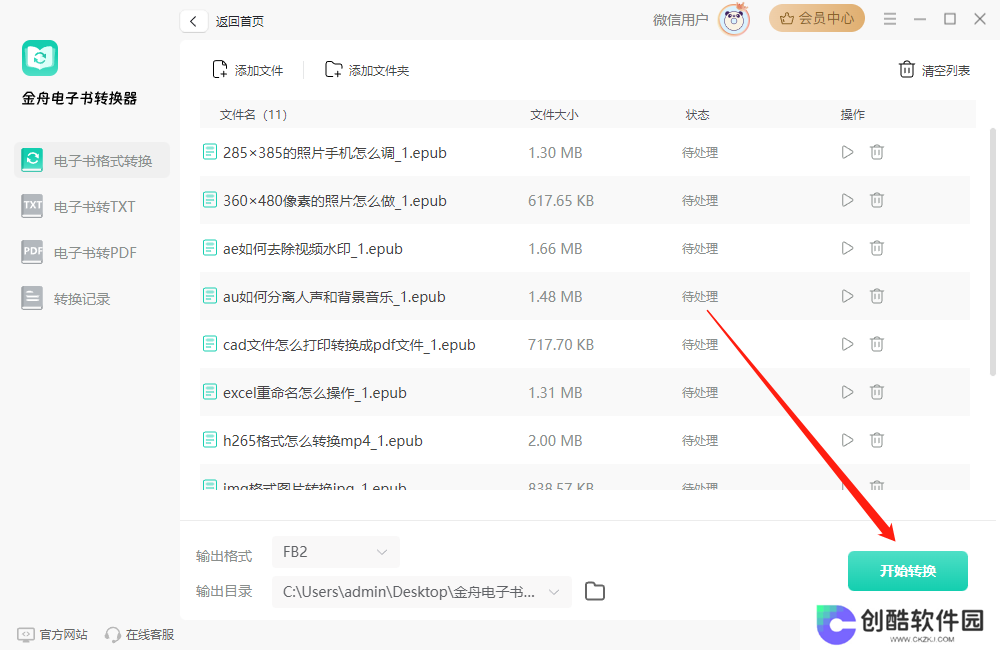
Task: Click the 操作 column header
Action: coord(853,115)
